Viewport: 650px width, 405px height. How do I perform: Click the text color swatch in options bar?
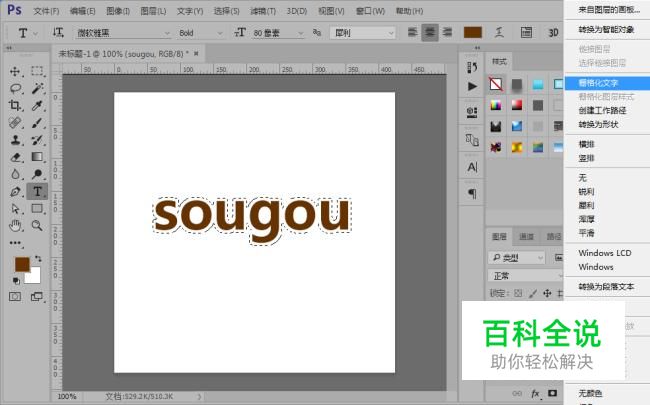point(473,32)
